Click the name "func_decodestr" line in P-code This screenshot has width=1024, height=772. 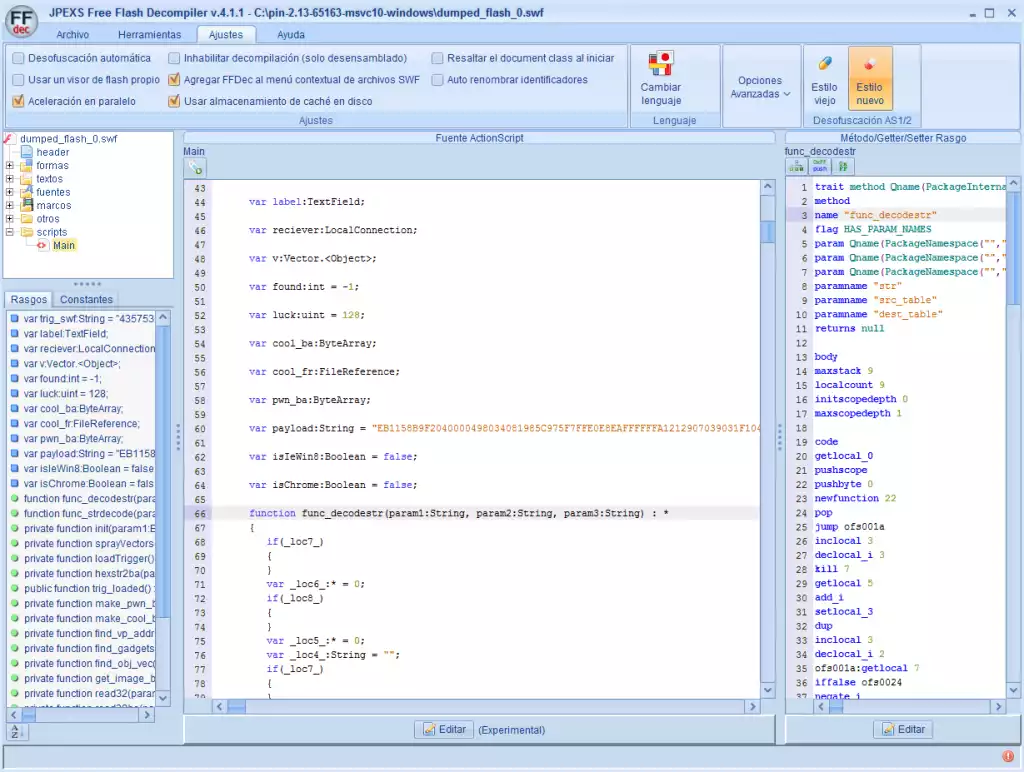[876, 215]
